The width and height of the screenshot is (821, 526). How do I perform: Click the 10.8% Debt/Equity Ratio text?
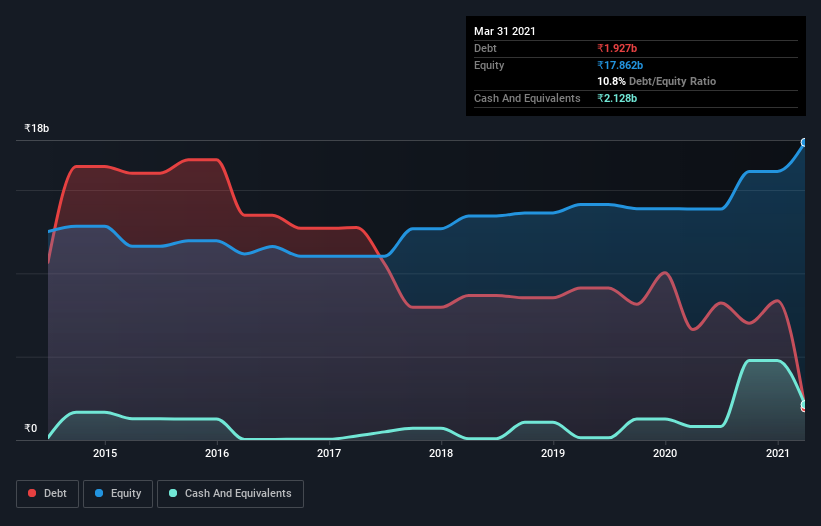[657, 81]
